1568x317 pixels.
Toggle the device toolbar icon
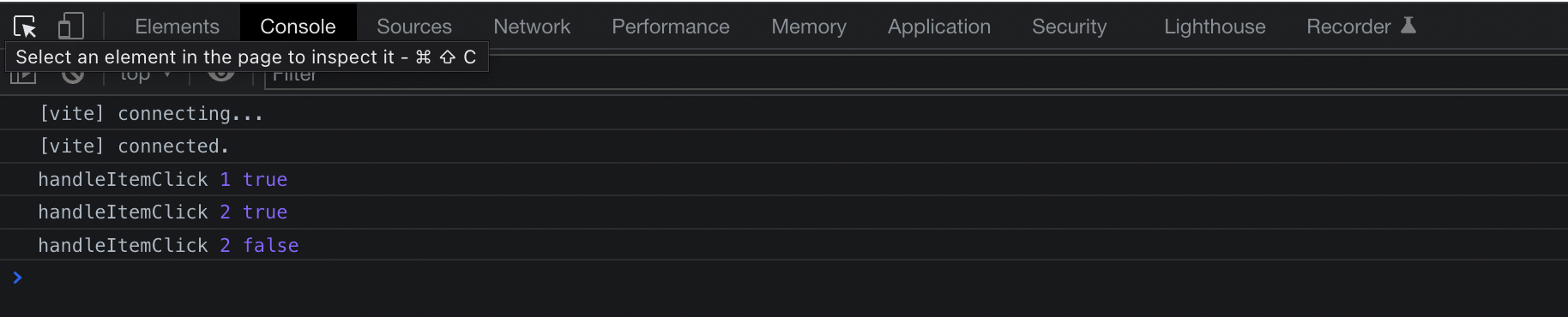pyautogui.click(x=70, y=27)
